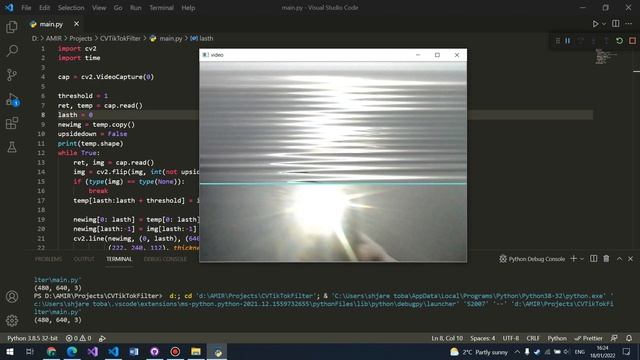
Task: Maximize the video OpenCV window
Action: pos(437,55)
